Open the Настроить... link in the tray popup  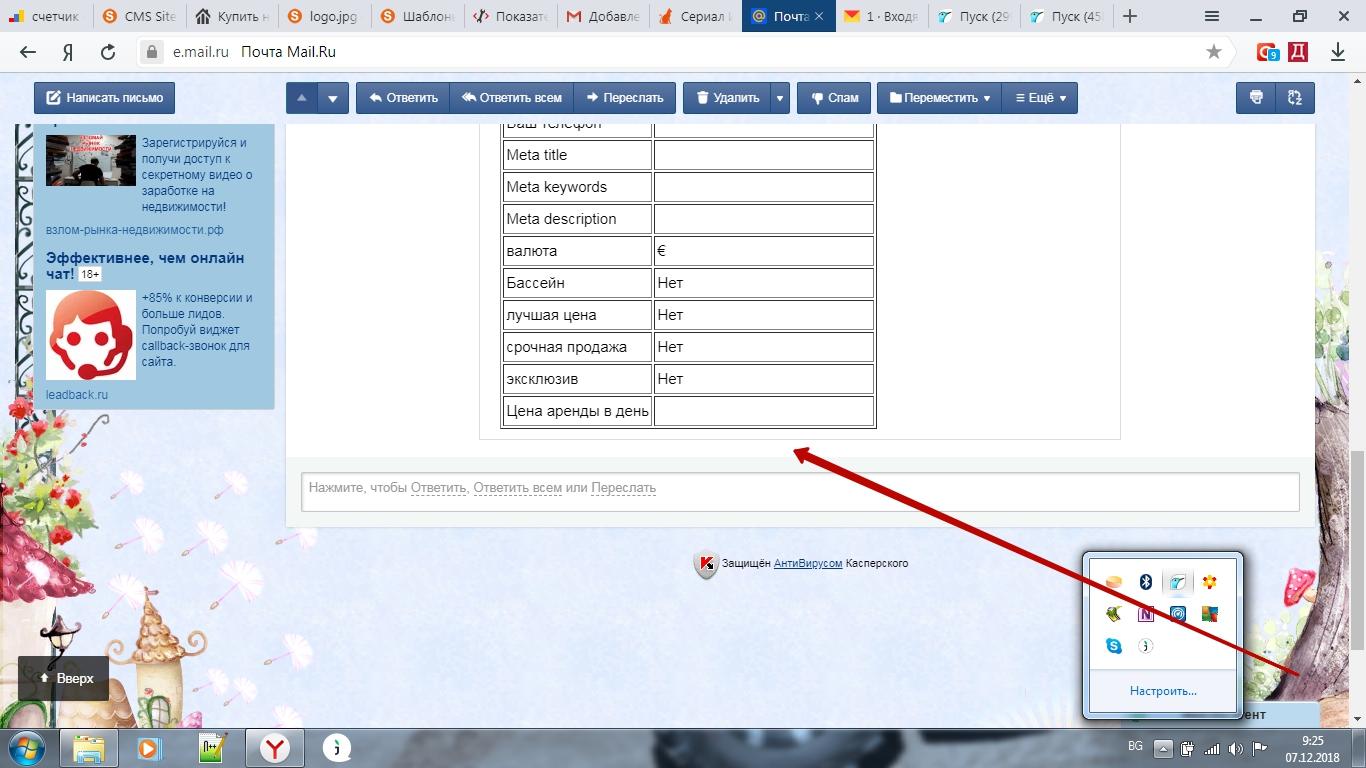[1163, 691]
